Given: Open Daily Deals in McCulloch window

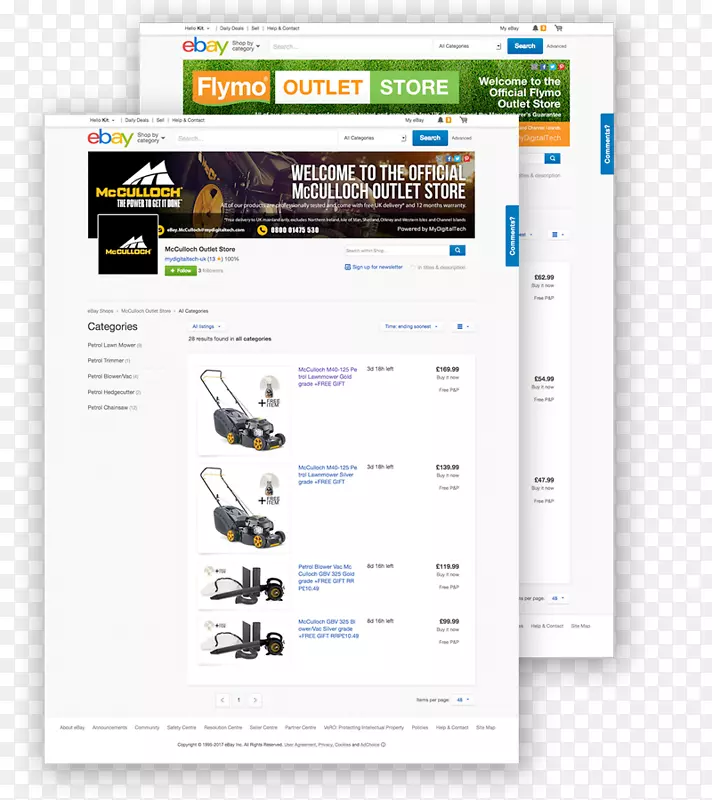Looking at the screenshot, I should point(137,120).
